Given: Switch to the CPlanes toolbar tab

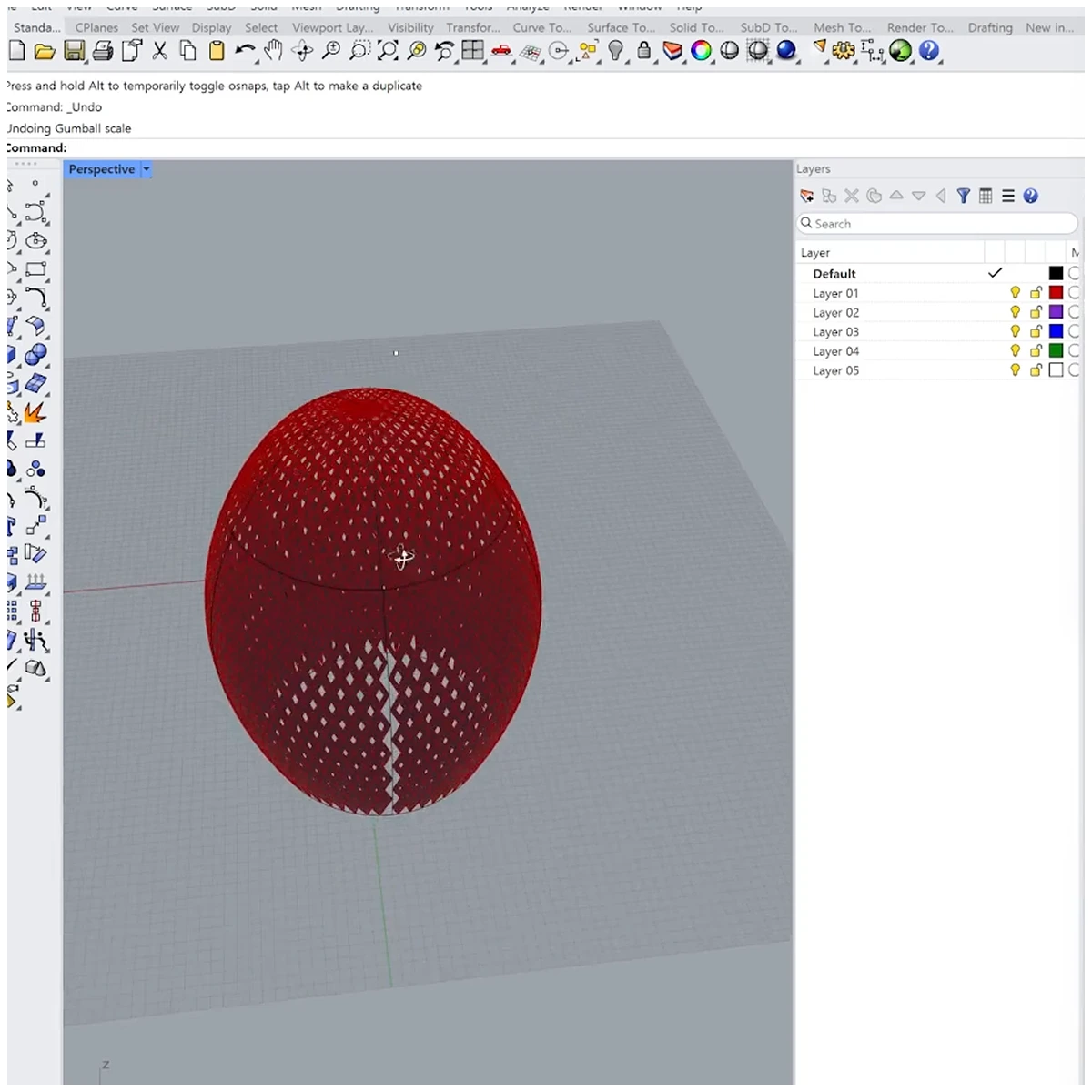Looking at the screenshot, I should pos(96,27).
